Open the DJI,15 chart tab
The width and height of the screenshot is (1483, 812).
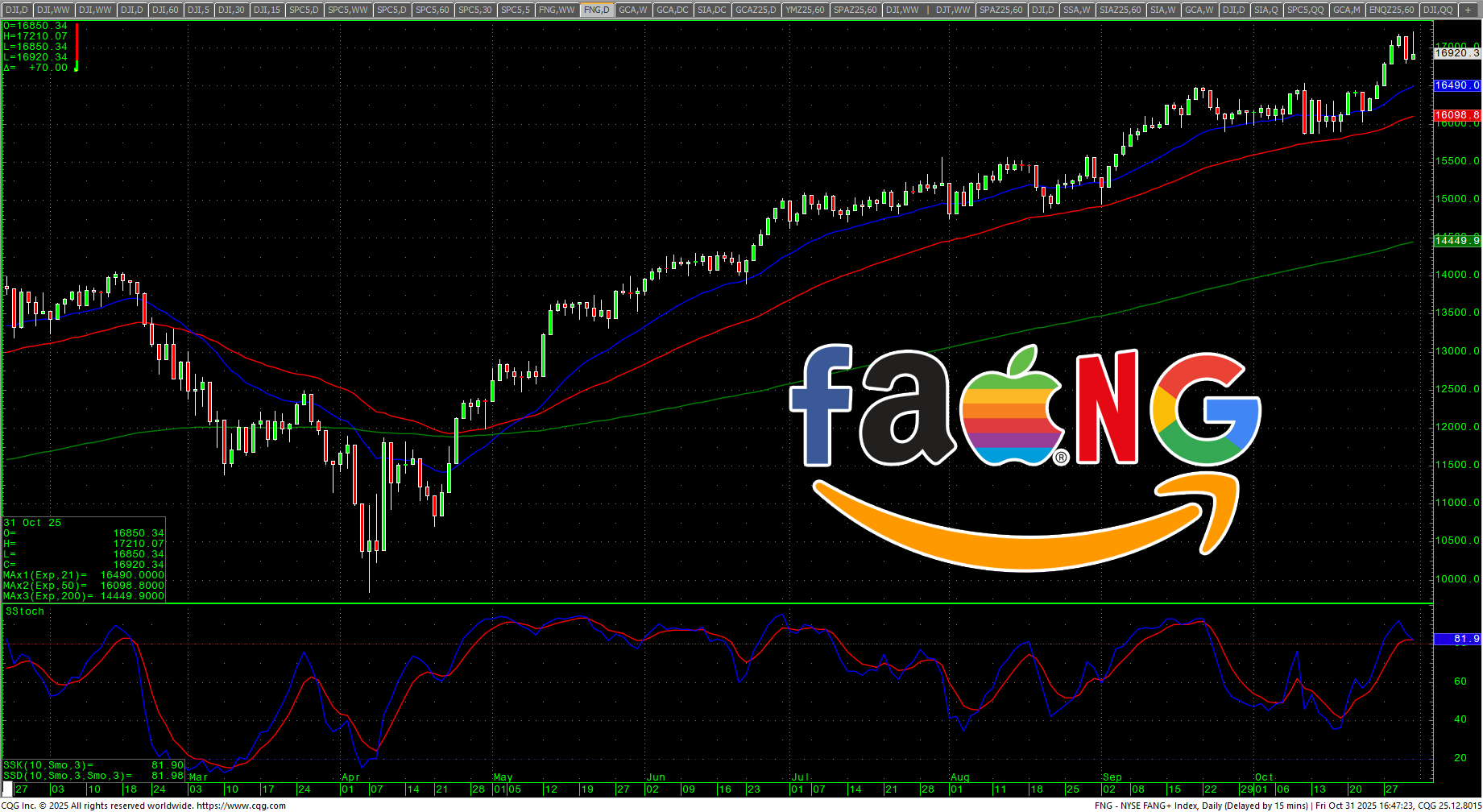[267, 10]
